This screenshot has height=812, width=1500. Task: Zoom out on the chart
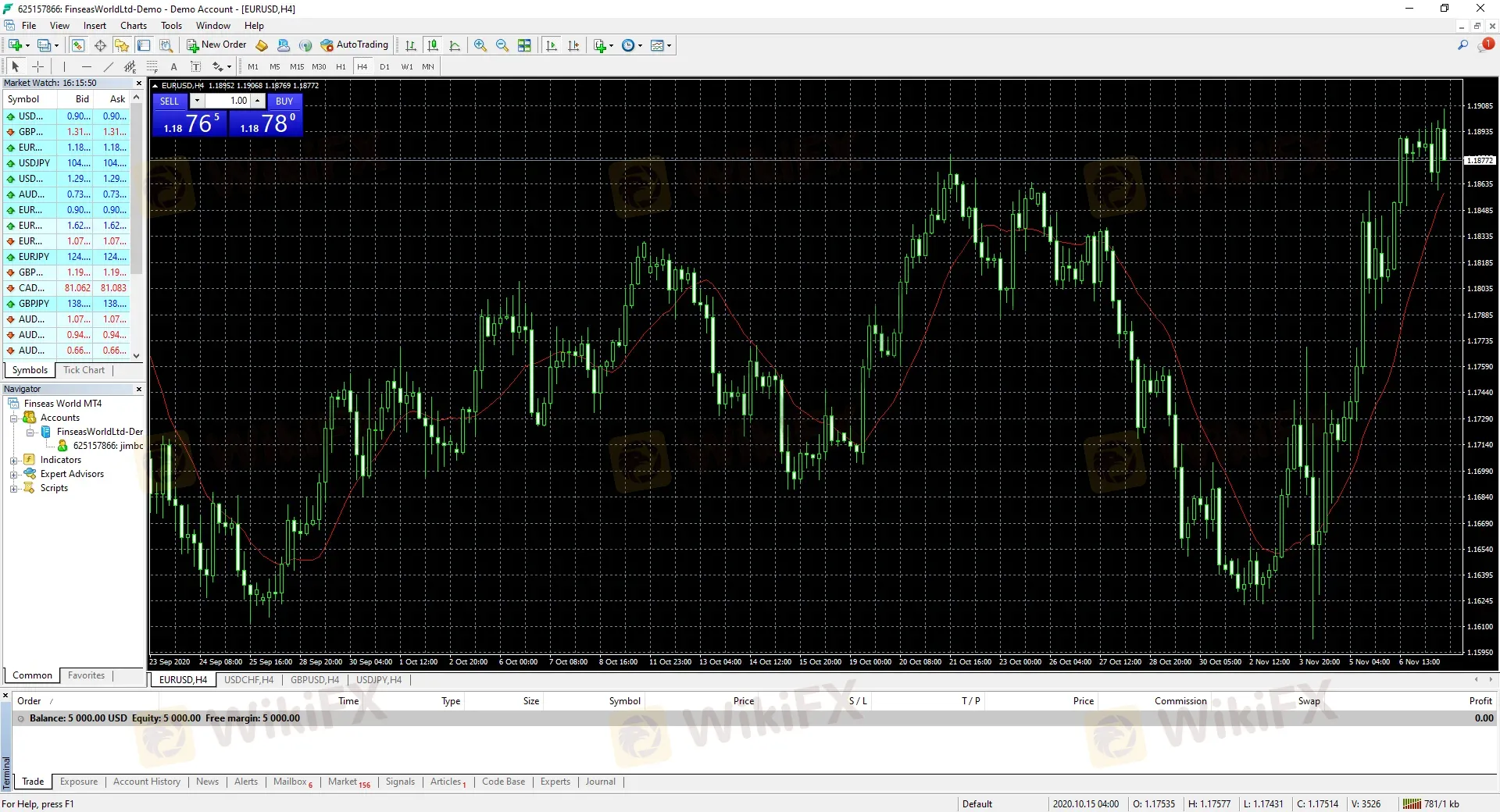pyautogui.click(x=502, y=45)
